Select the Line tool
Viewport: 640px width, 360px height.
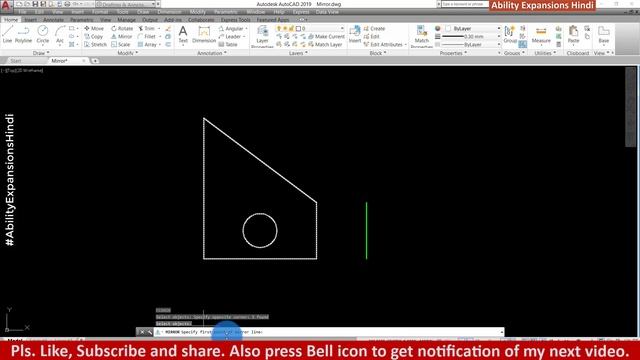[x=7, y=34]
